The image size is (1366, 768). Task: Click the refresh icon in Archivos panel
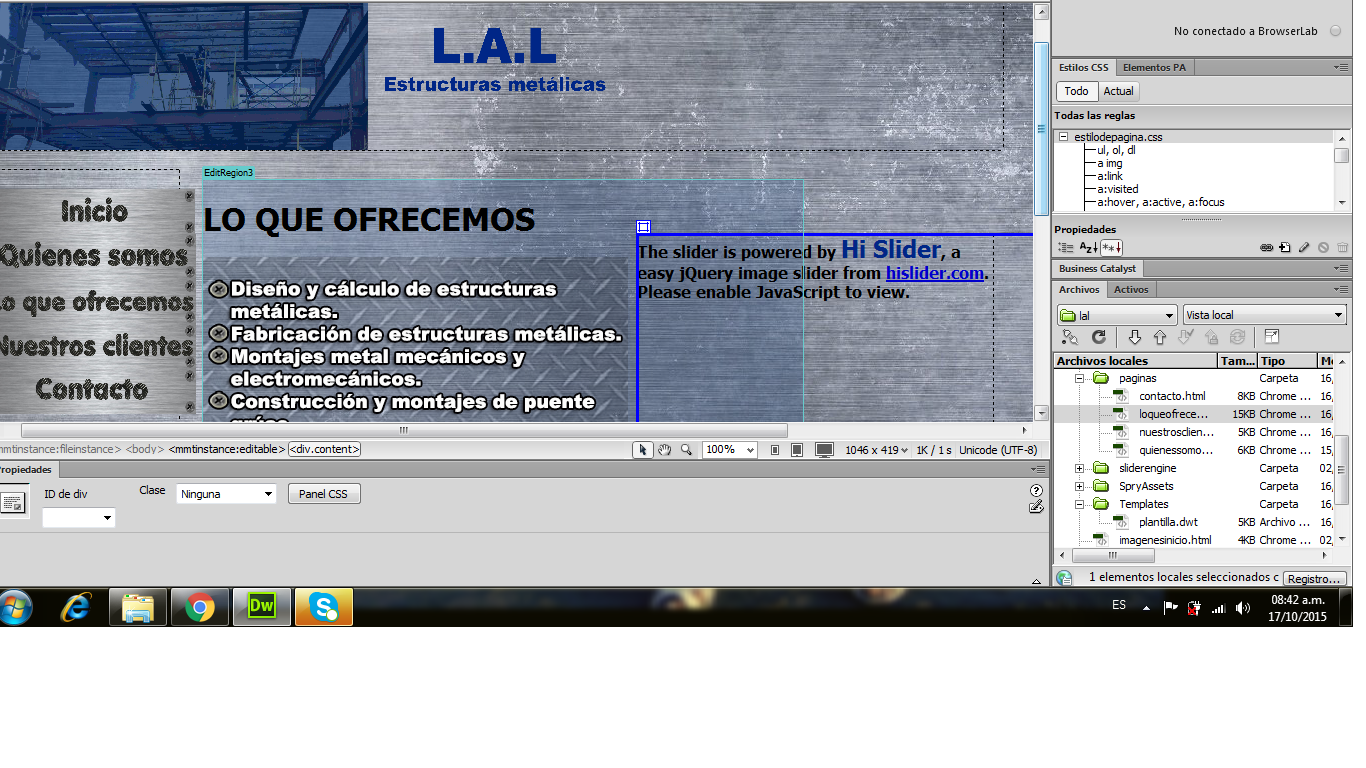pyautogui.click(x=1098, y=338)
